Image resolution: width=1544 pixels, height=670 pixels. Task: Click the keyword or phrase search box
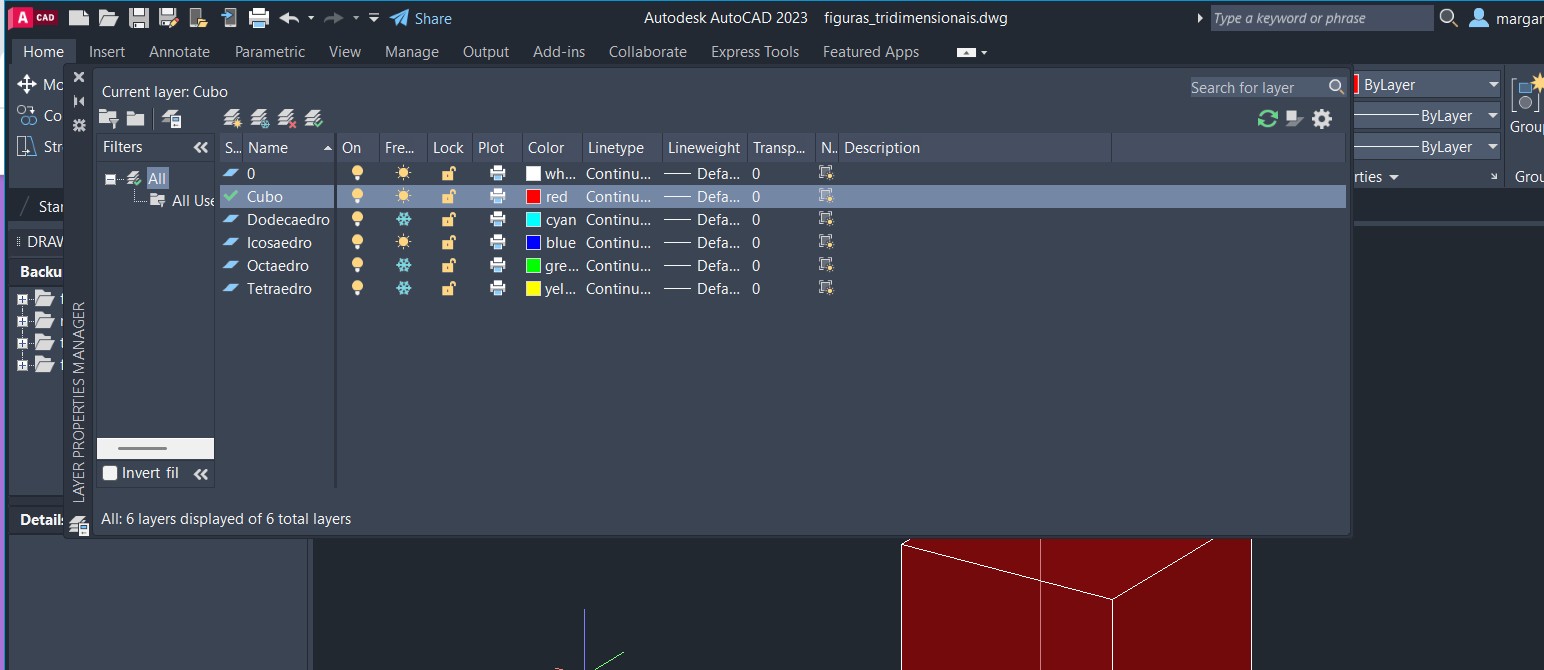click(x=1321, y=18)
